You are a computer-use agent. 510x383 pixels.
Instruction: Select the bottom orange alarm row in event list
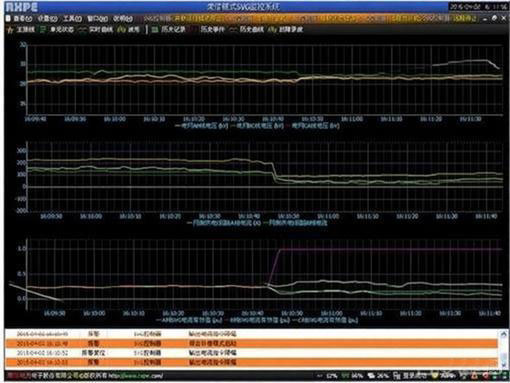[x=251, y=362]
